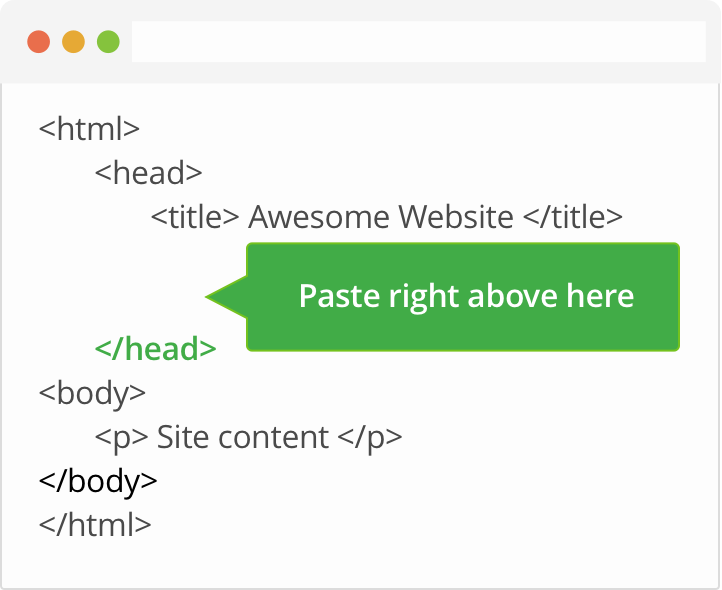The height and width of the screenshot is (590, 722).
Task: Select the closing </html> tag
Action: pyautogui.click(x=95, y=525)
